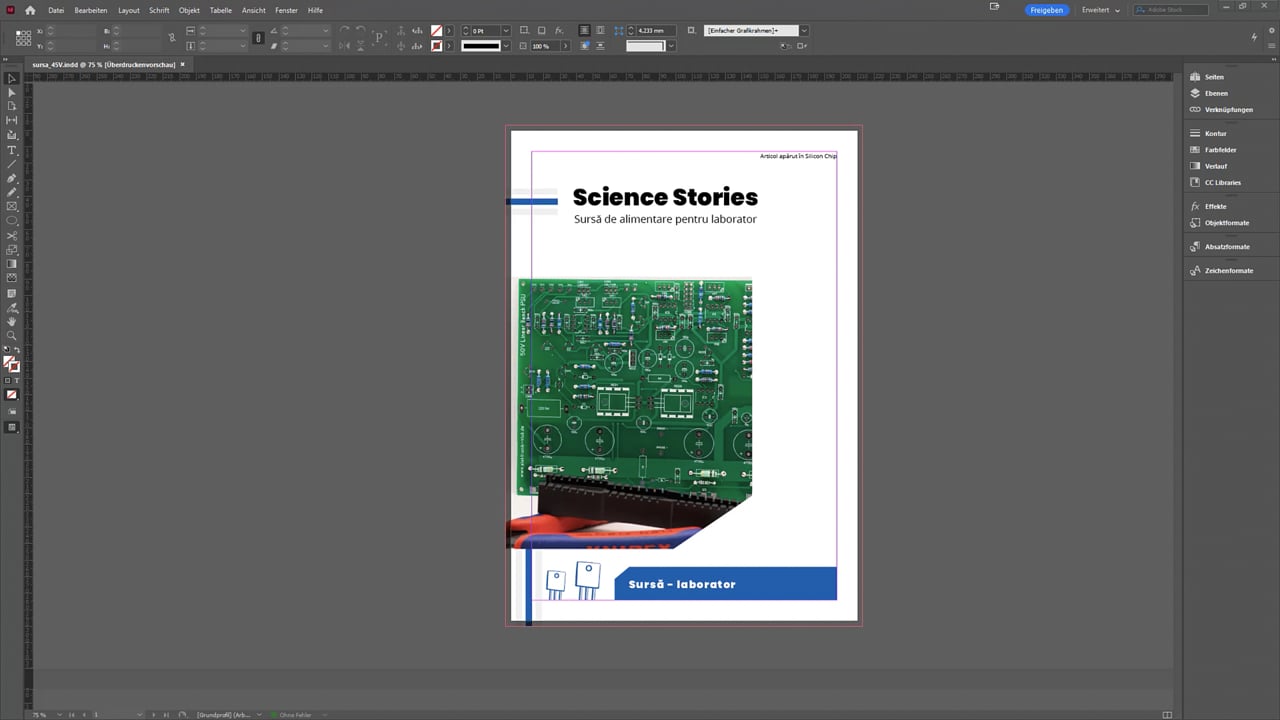
Task: Select the Pencil tool
Action: point(12,192)
